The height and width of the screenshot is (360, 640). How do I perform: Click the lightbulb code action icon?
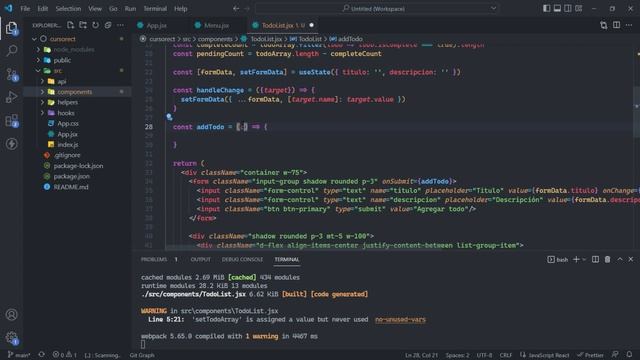tap(169, 117)
